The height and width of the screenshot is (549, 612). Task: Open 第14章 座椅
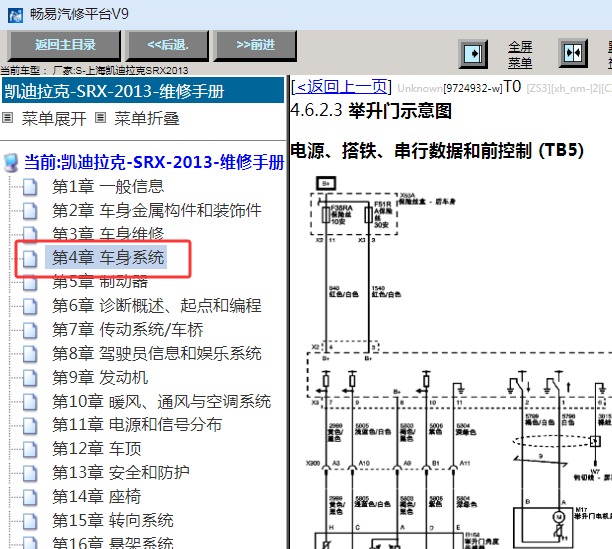pyautogui.click(x=97, y=497)
